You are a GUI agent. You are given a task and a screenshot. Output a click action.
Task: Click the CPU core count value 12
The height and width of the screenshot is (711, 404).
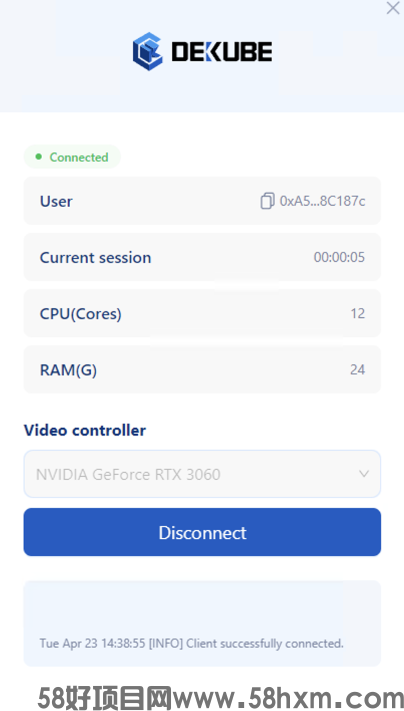pyautogui.click(x=358, y=313)
